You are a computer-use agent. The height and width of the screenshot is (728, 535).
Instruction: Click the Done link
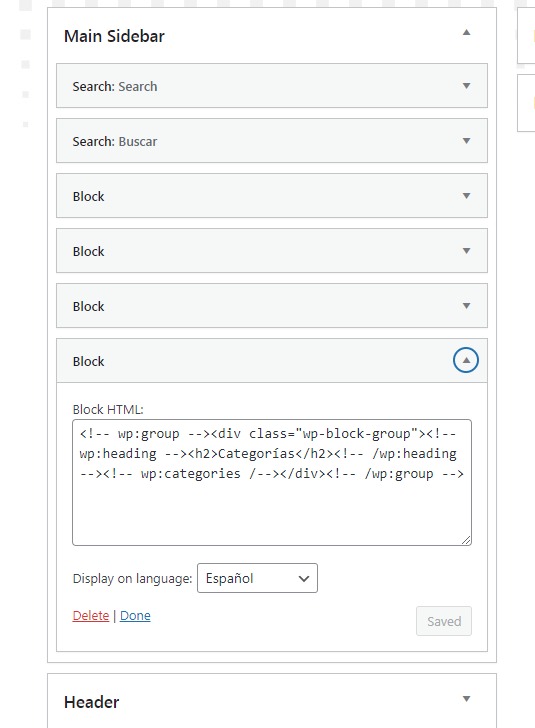(x=135, y=616)
